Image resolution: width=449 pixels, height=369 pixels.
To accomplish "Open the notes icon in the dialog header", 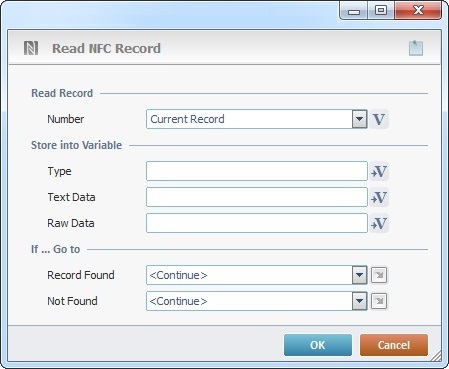I will click(416, 48).
